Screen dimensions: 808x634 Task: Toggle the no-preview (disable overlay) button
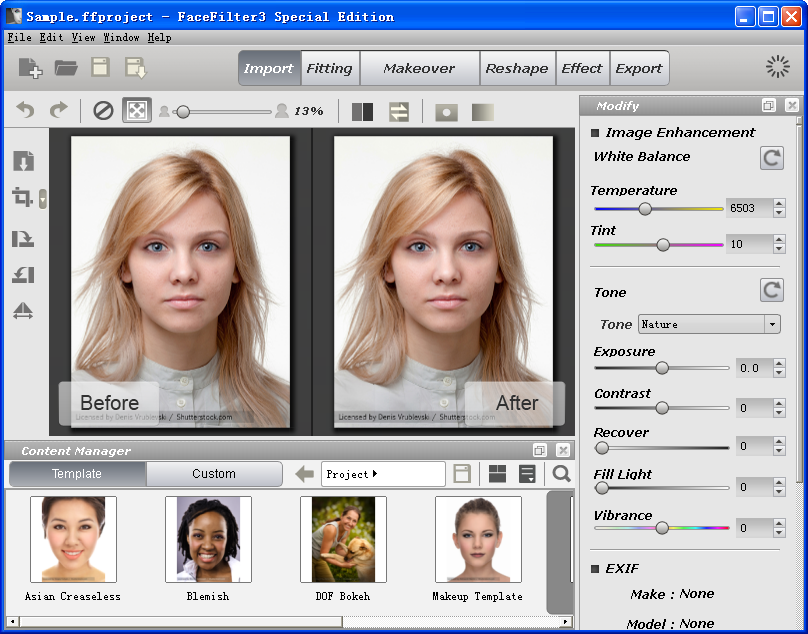coord(103,111)
